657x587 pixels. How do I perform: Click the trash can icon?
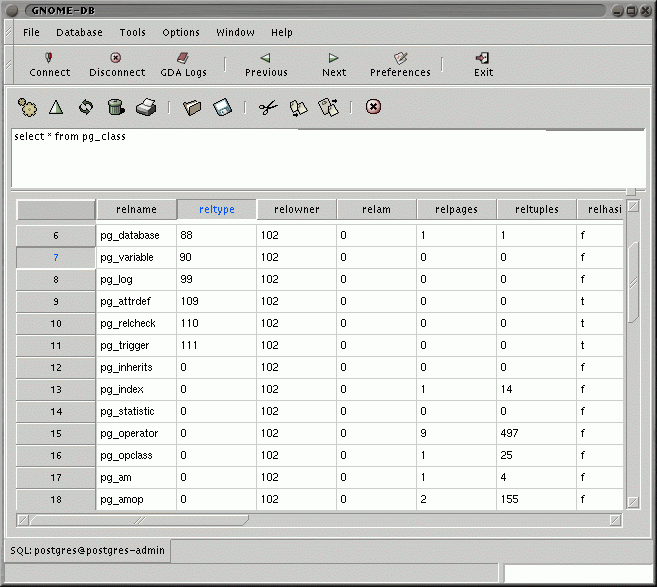pyautogui.click(x=115, y=107)
